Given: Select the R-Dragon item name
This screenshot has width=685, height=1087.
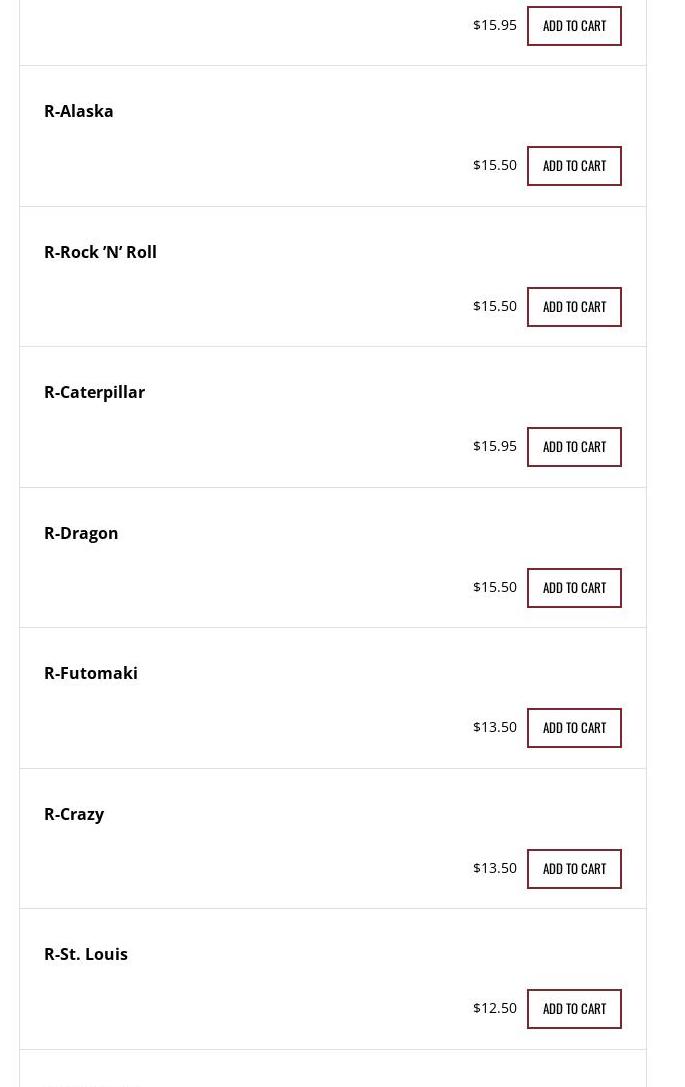Looking at the screenshot, I should click(x=81, y=533).
